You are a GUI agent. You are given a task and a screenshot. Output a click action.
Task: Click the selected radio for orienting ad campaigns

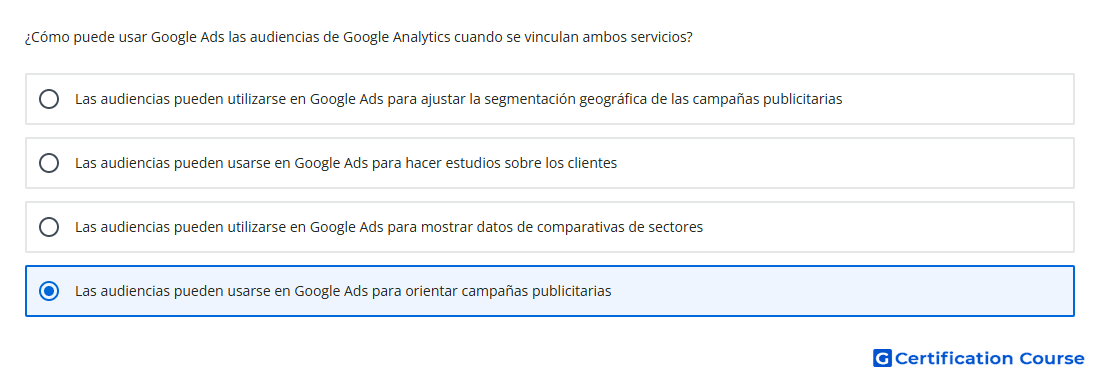tap(49, 291)
